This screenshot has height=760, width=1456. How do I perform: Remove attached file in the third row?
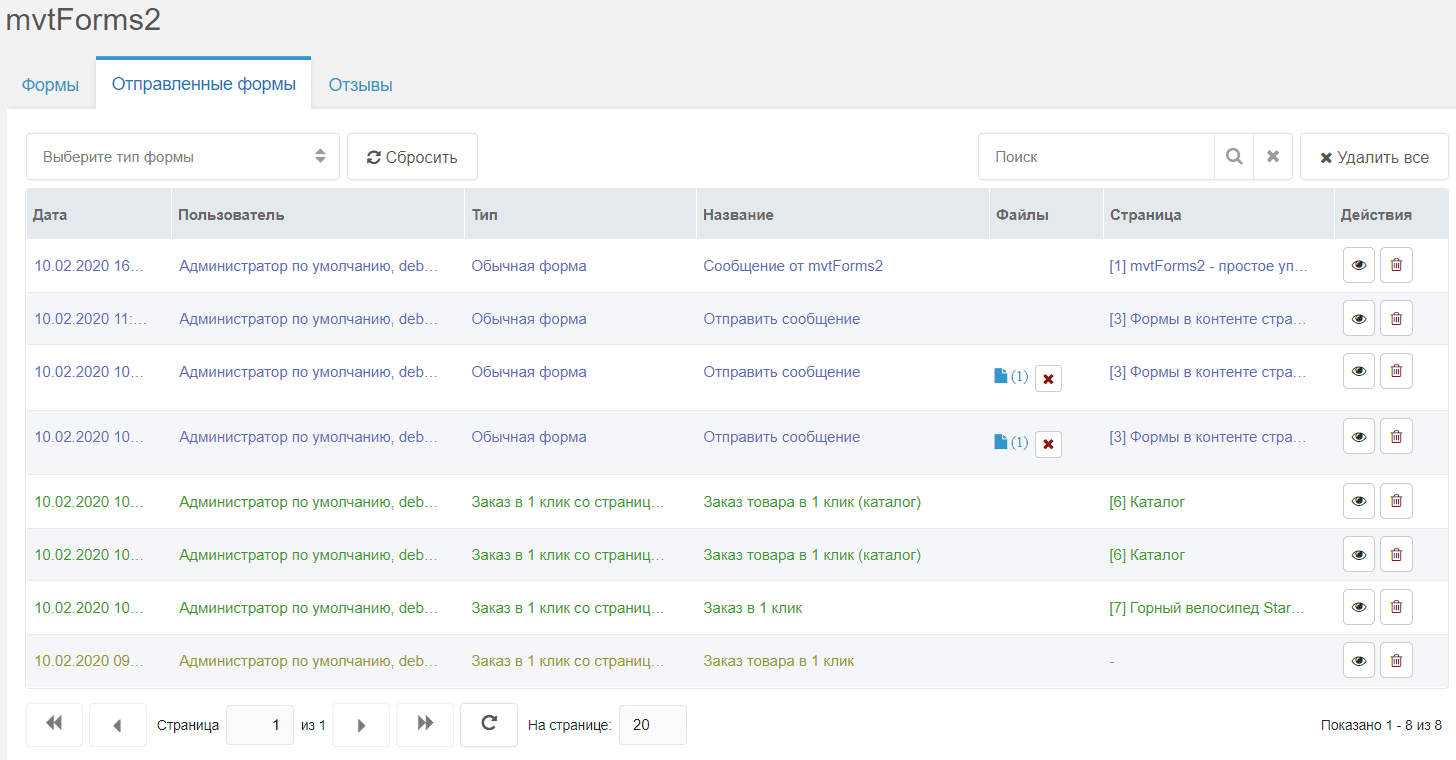[x=1048, y=379]
